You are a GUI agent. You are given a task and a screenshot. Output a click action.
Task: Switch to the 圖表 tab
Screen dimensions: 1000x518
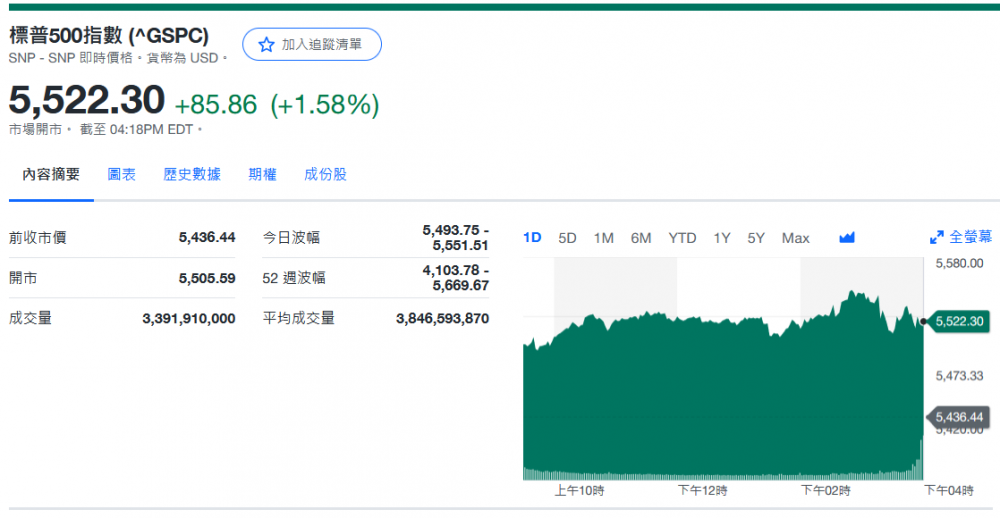[122, 175]
